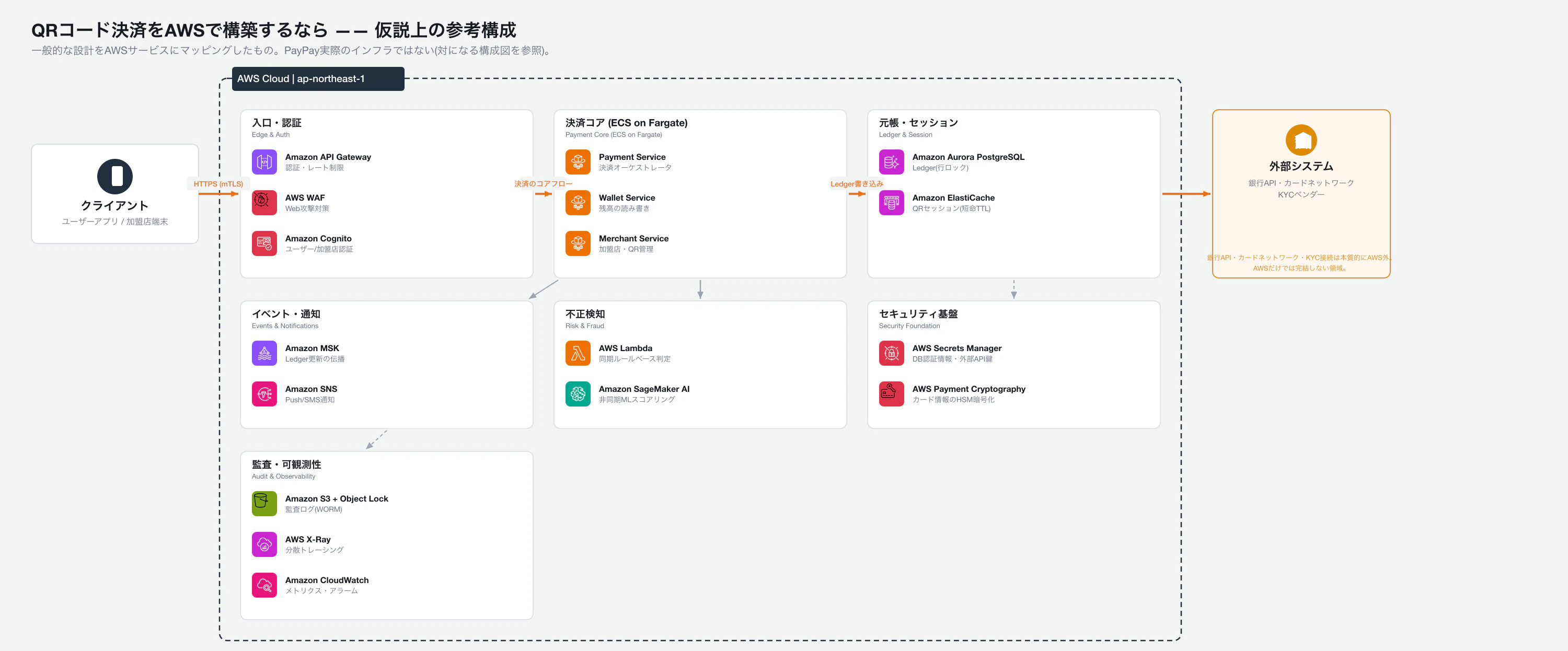Screen dimensions: 1568x651
Task: Select the AWS Lambda icon
Action: [578, 353]
